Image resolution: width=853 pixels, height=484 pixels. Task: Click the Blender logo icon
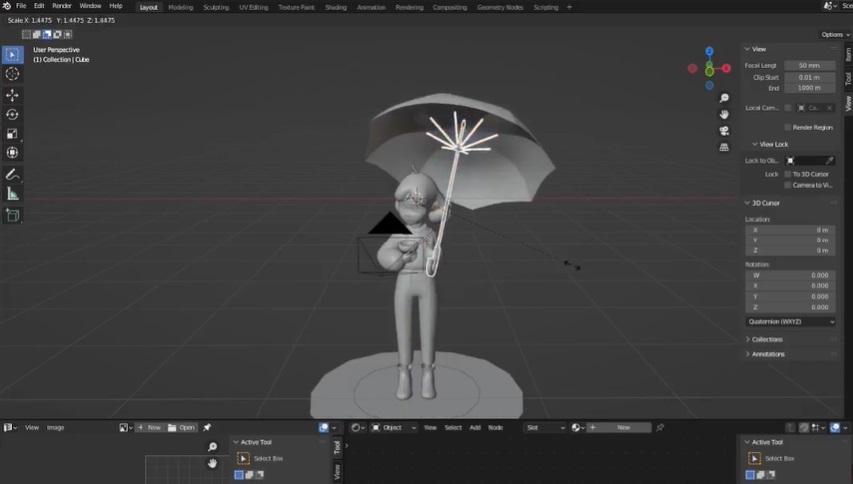click(7, 6)
